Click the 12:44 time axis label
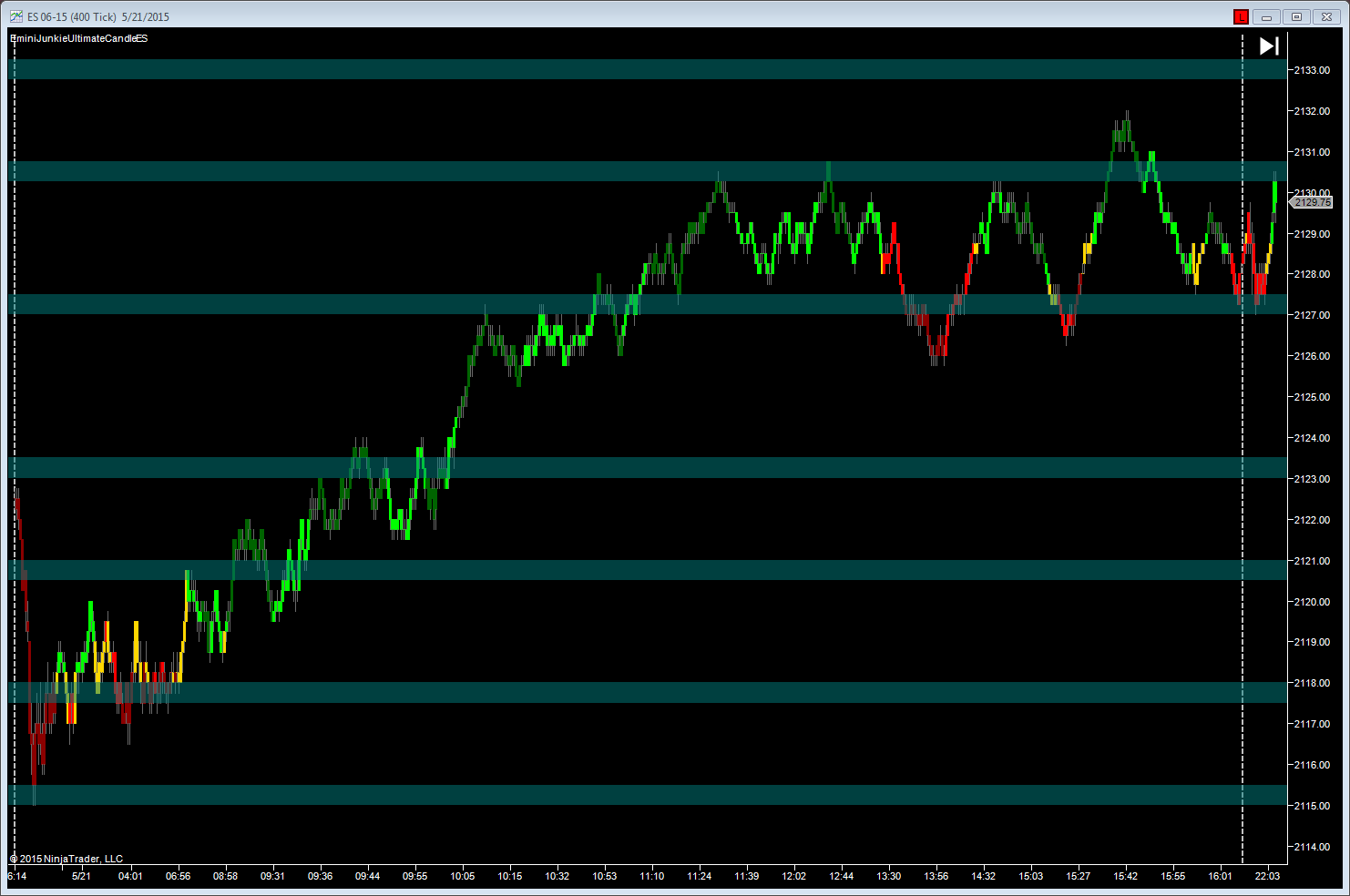The height and width of the screenshot is (896, 1350). pyautogui.click(x=841, y=876)
